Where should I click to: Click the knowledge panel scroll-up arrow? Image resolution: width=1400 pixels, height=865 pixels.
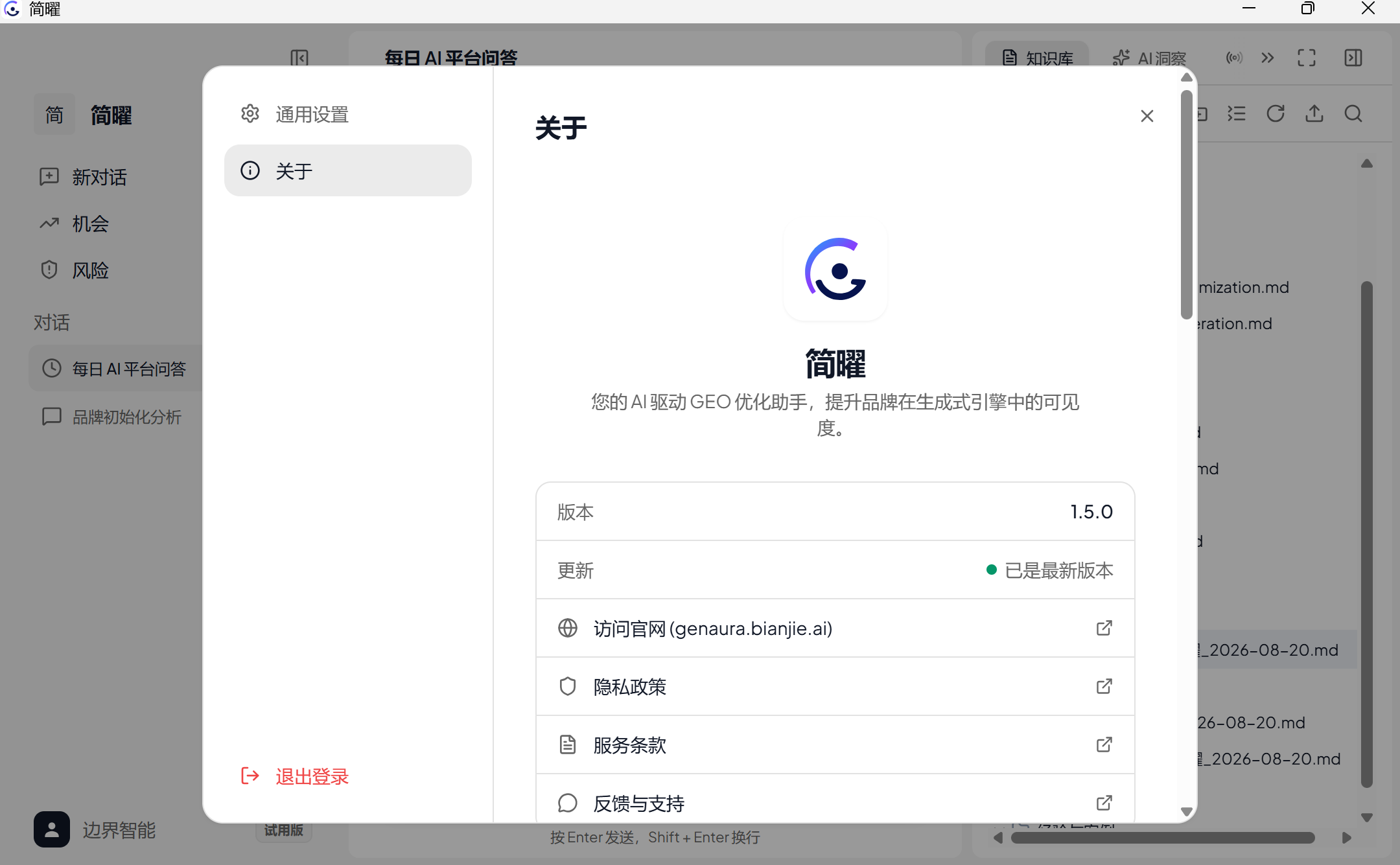(1367, 163)
